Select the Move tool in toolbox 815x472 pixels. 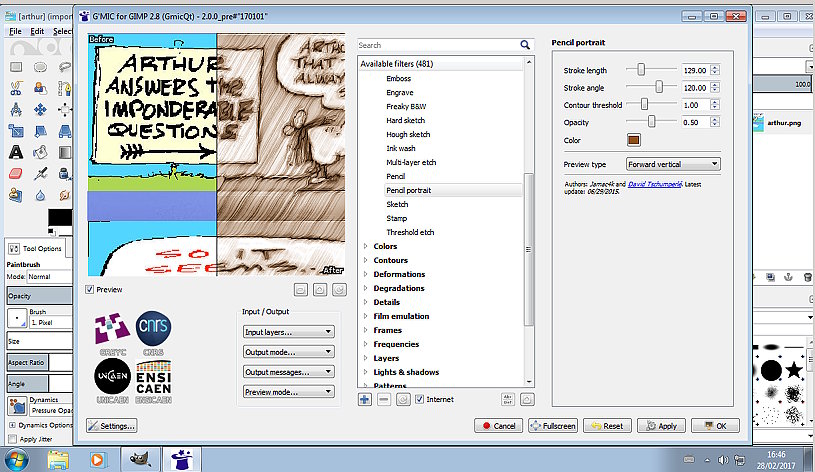[x=41, y=109]
